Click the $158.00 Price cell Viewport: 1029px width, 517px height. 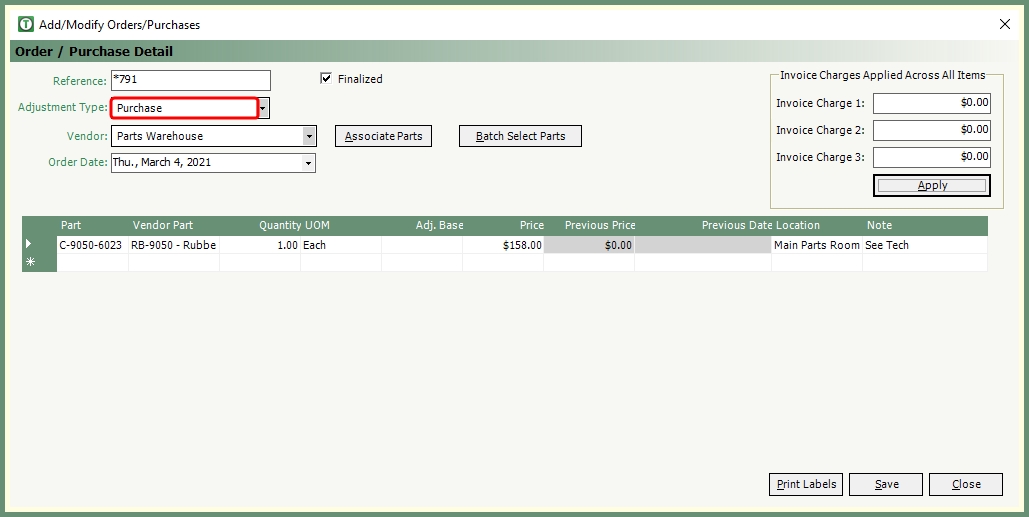503,245
